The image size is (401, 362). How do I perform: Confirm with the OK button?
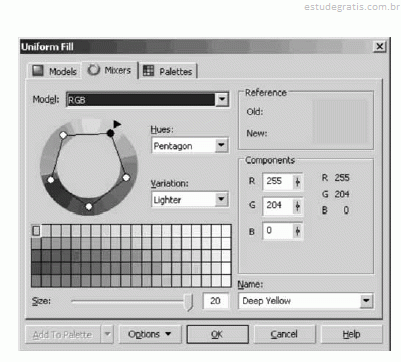pos(217,334)
